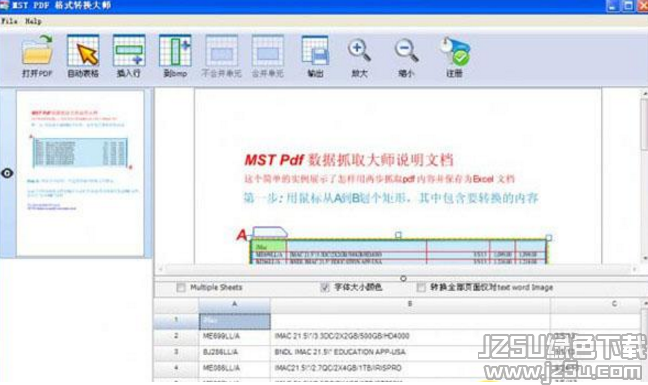The image size is (648, 385).
Task: Click cell starting IMAC 21.5"/3.3DC
Action: (x=410, y=337)
